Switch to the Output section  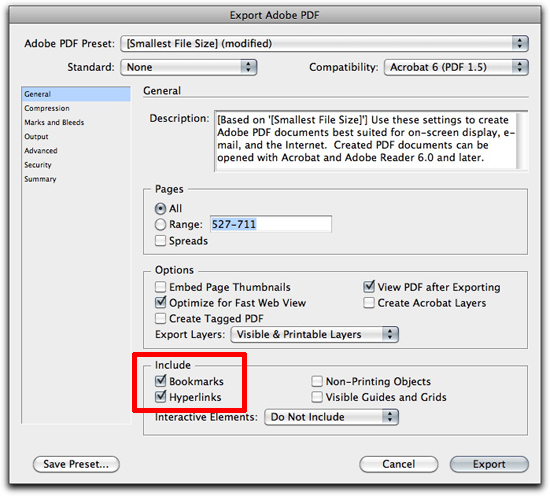pyautogui.click(x=36, y=136)
